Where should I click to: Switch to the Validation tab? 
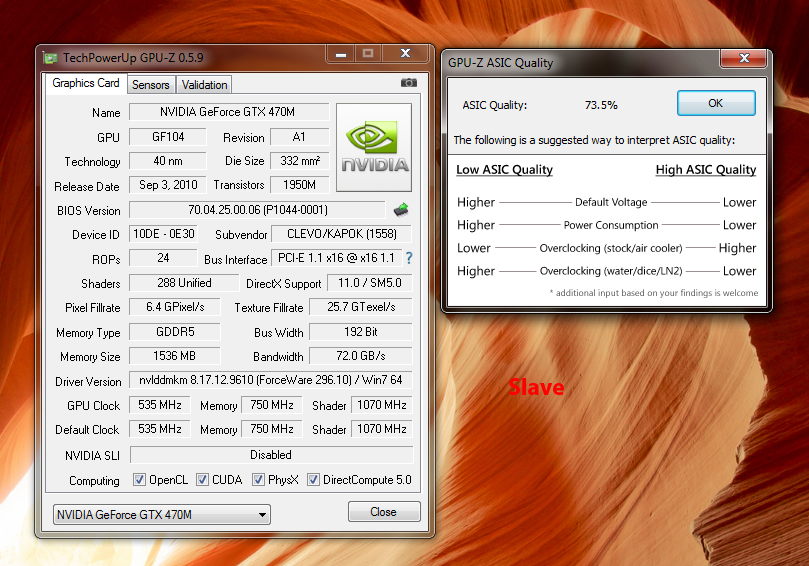click(204, 85)
